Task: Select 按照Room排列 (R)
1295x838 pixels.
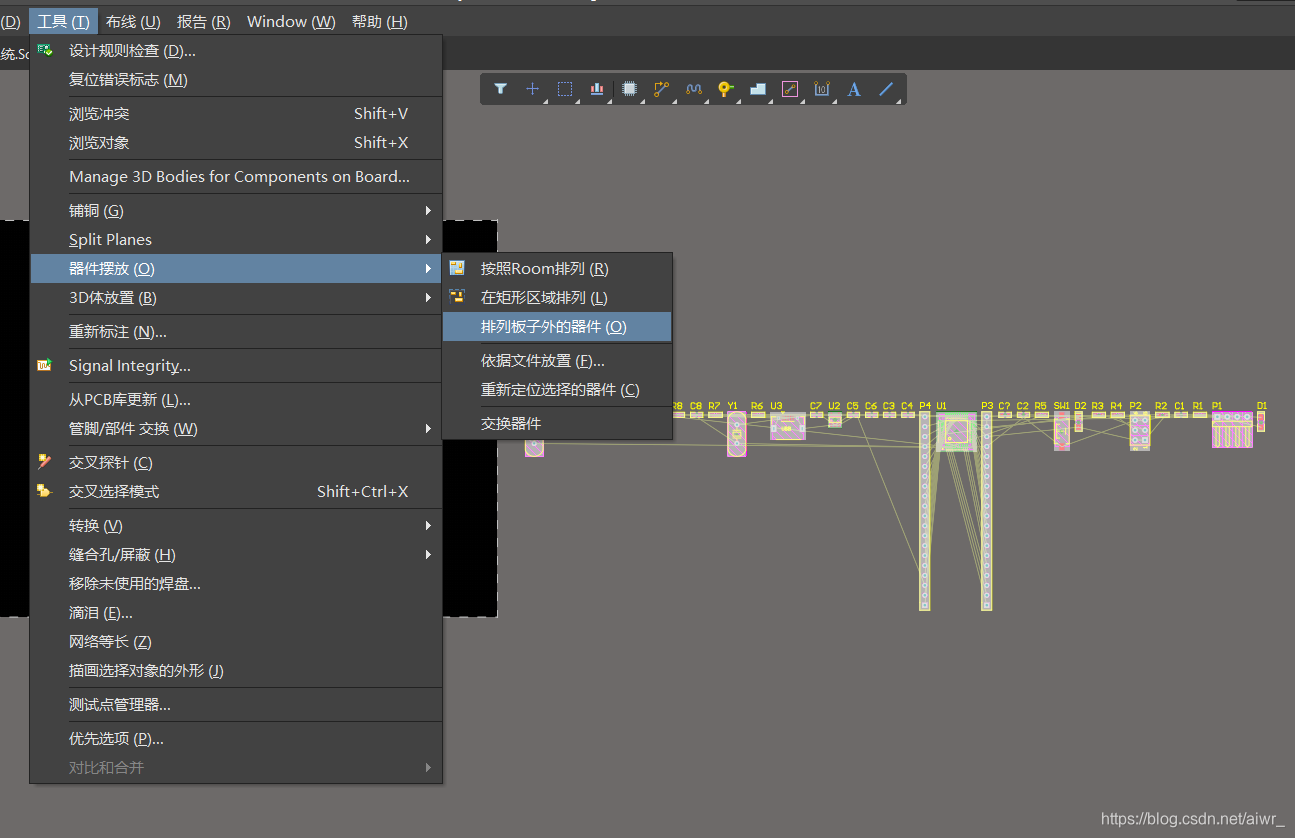Action: point(557,268)
